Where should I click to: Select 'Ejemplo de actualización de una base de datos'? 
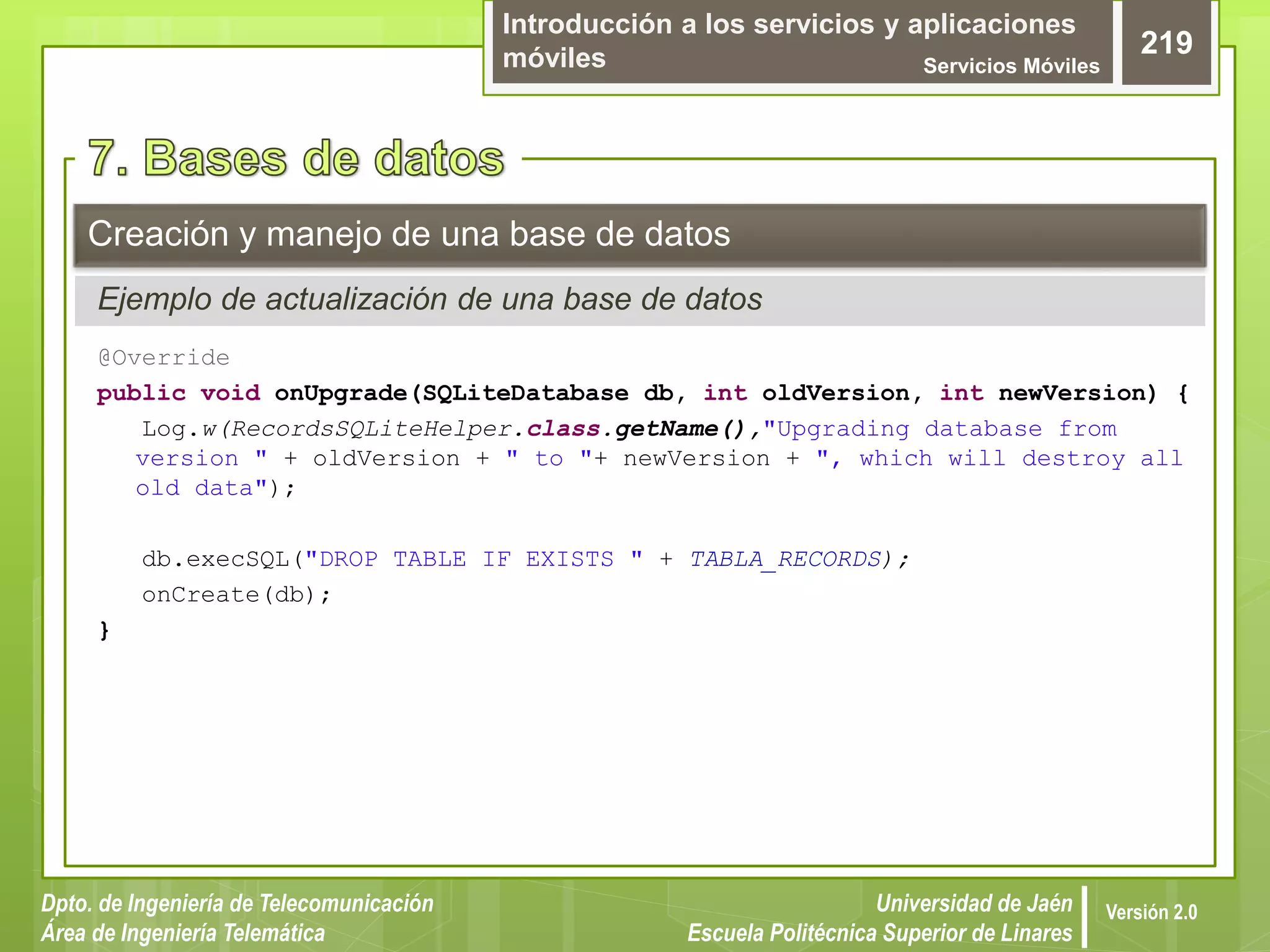coord(430,299)
